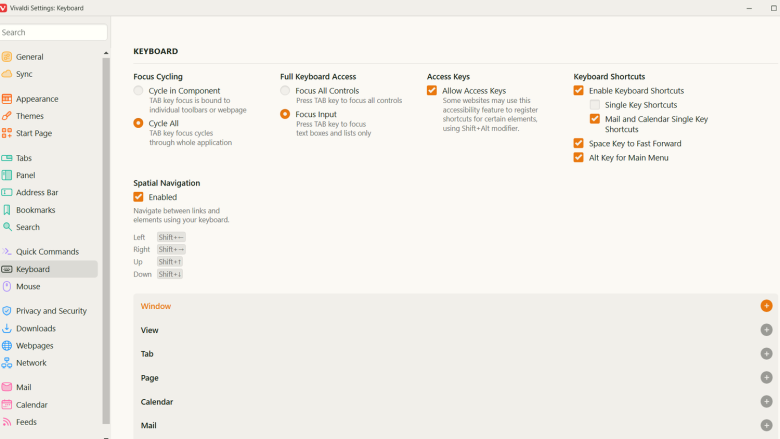Image resolution: width=780 pixels, height=439 pixels.
Task: Click the settings Search field
Action: point(53,33)
